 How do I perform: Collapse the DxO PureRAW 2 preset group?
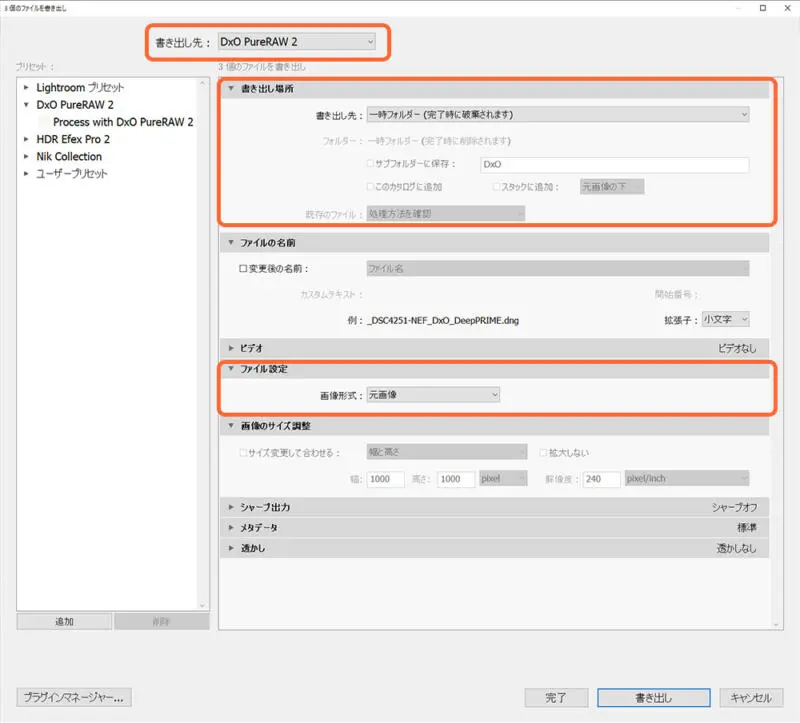pos(26,105)
